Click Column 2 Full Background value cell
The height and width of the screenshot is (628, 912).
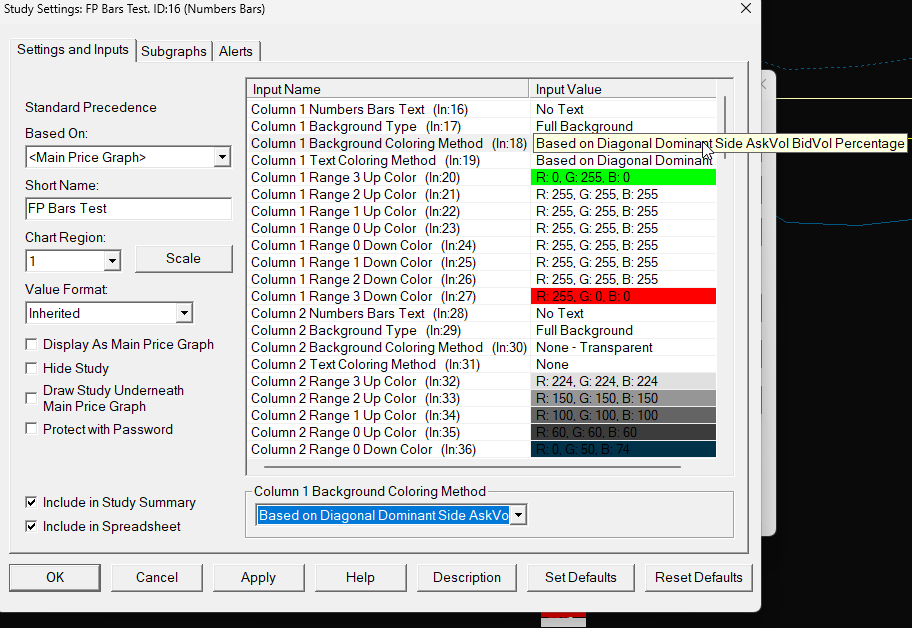[x=623, y=330]
